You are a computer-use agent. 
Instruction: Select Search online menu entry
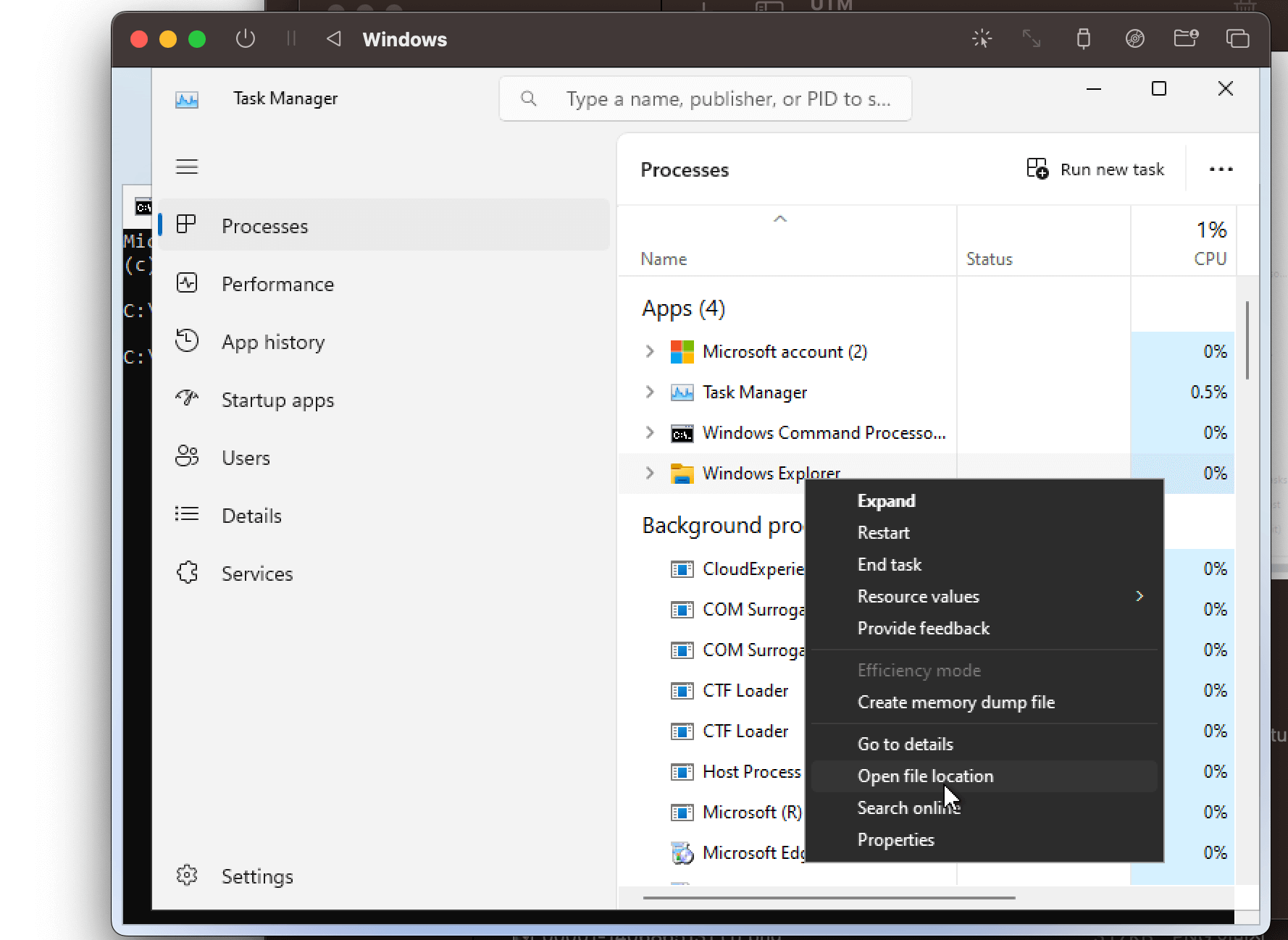pyautogui.click(x=984, y=808)
